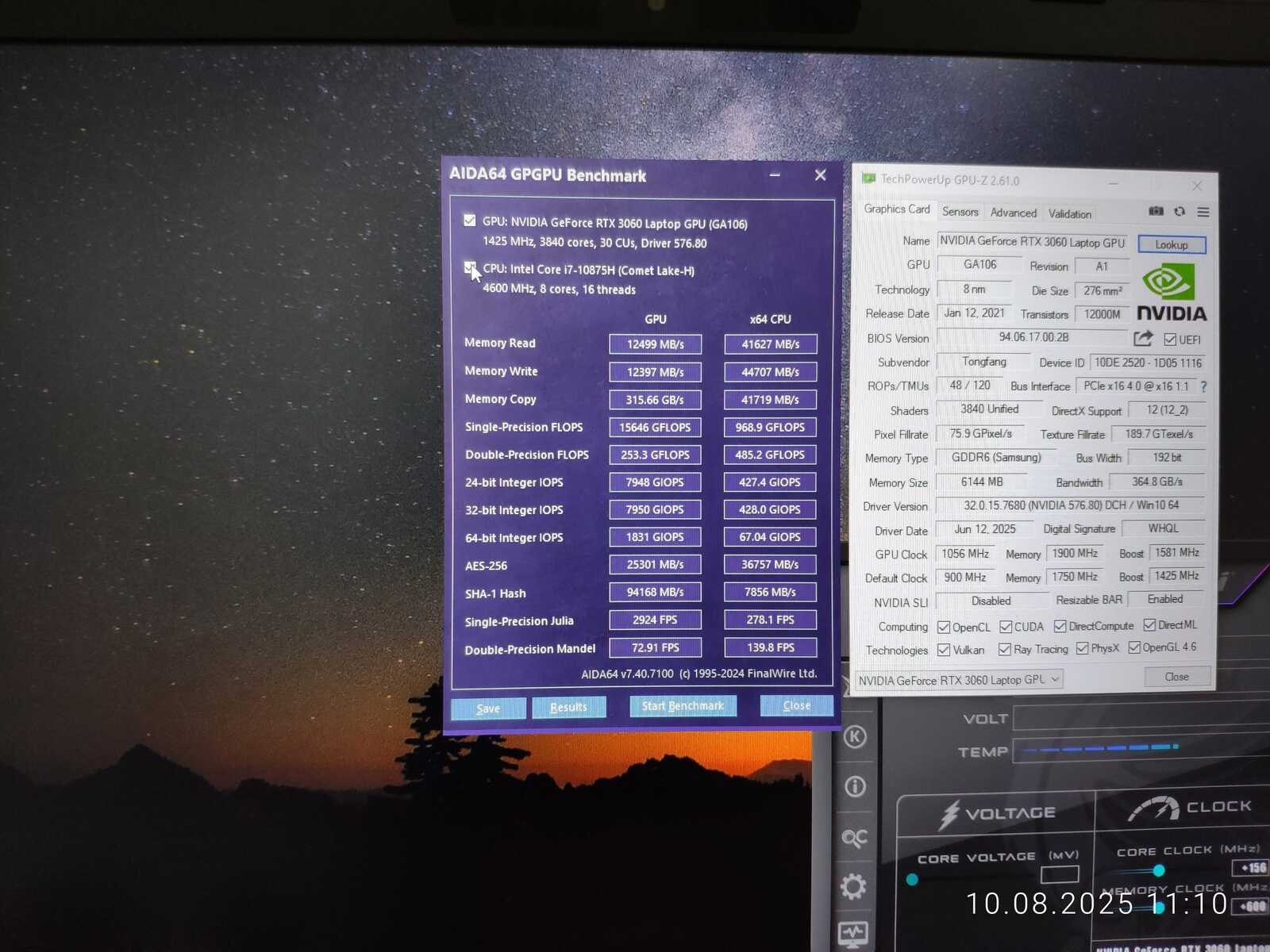This screenshot has height=952, width=1270.
Task: Click the Lookup button in GPU-Z
Action: click(x=1172, y=244)
